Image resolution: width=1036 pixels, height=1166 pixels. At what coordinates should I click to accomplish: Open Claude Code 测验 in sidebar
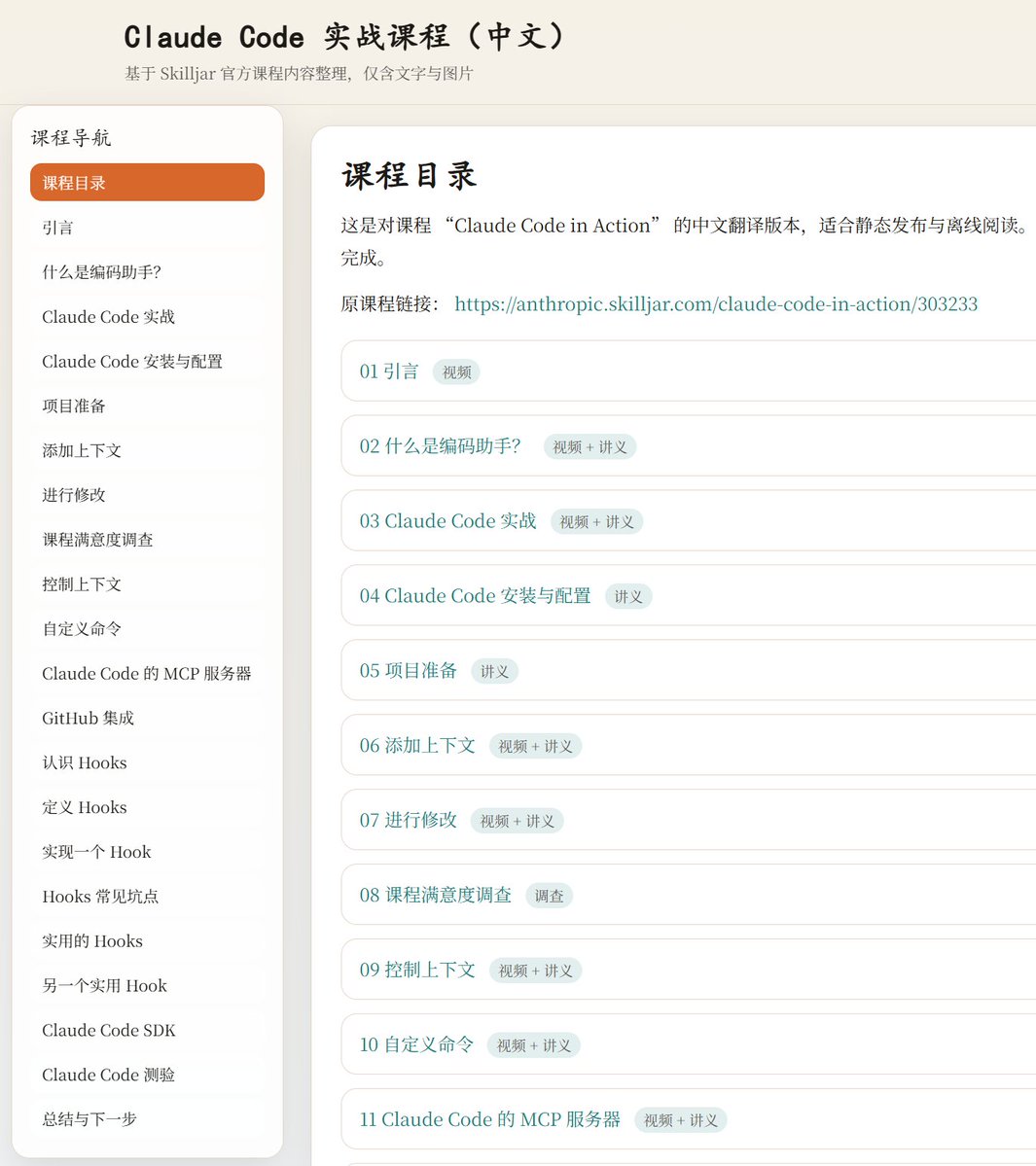tap(147, 1075)
